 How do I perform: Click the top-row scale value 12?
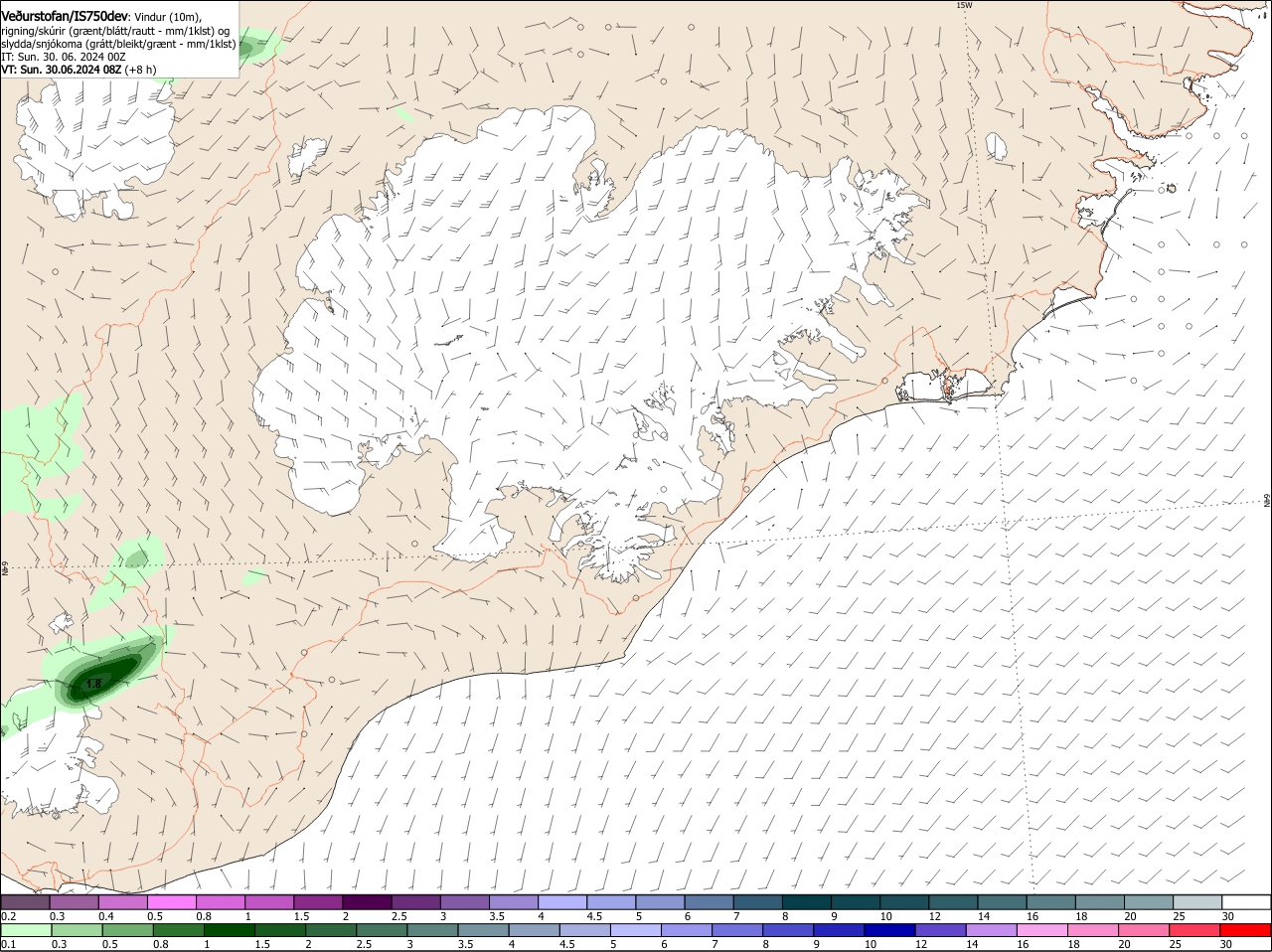[934, 916]
